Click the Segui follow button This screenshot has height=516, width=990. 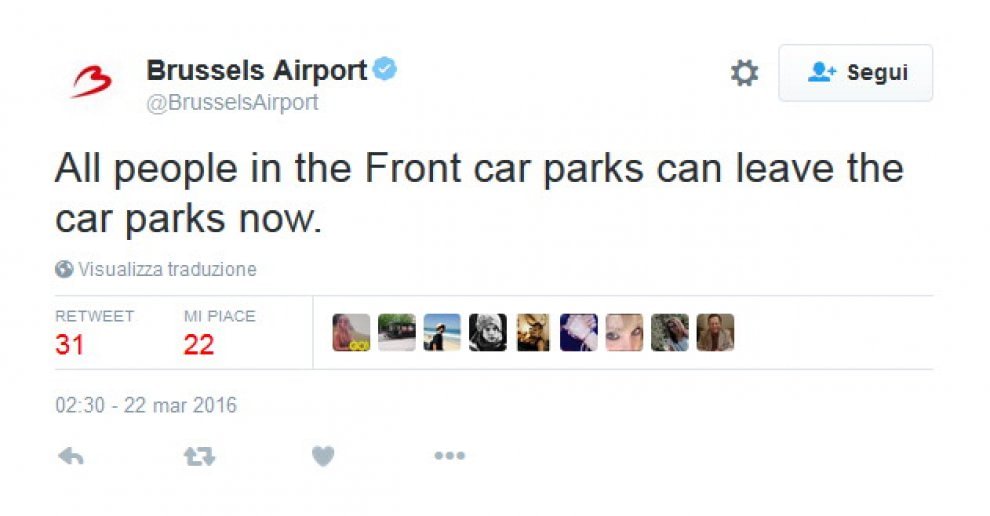coord(856,73)
